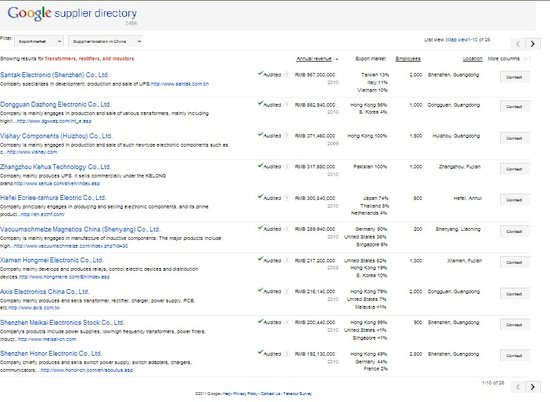Image resolution: width=550 pixels, height=402 pixels.
Task: Click the Contact button for Xiamen Hongmei
Action: coord(514,262)
